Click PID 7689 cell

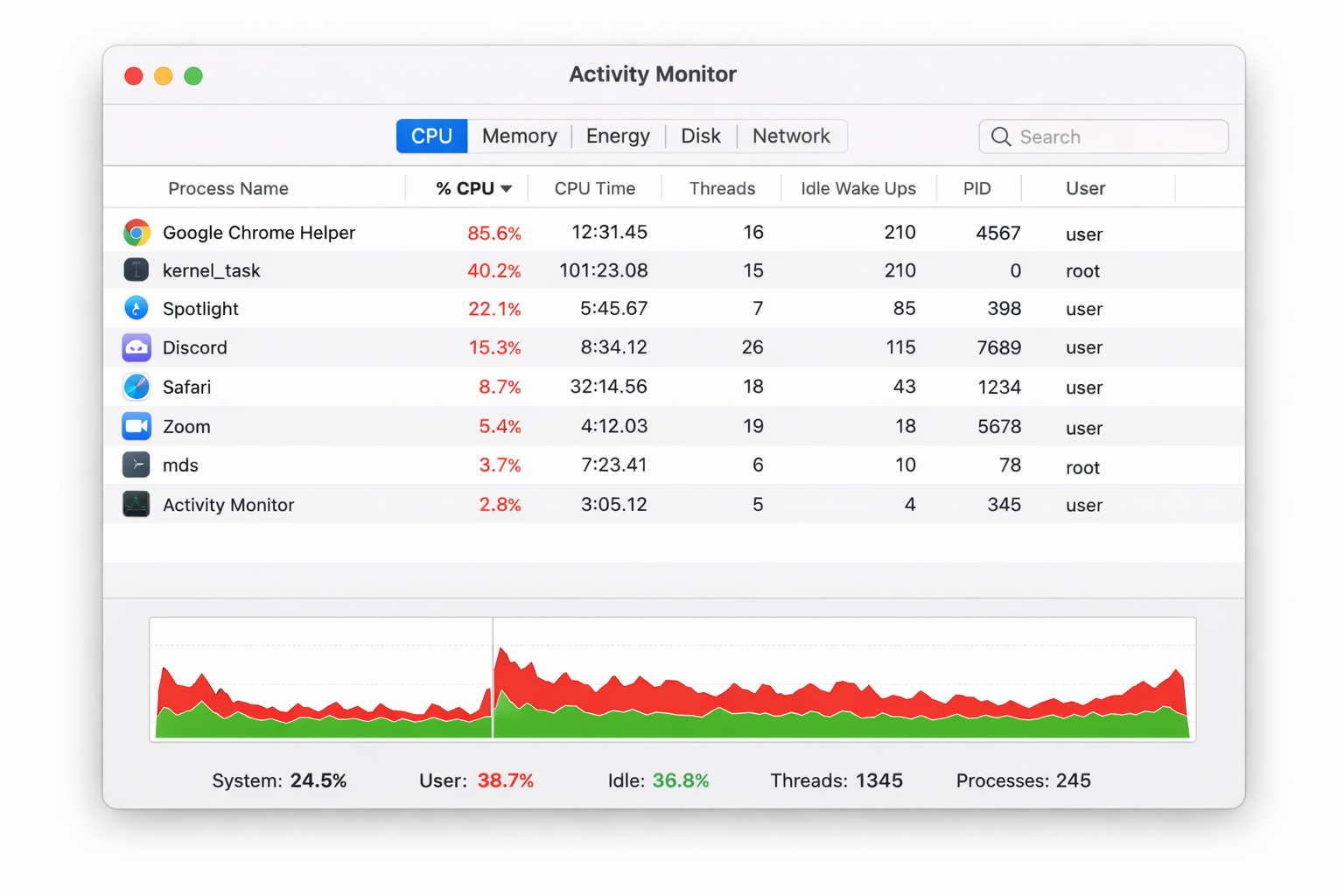click(998, 347)
